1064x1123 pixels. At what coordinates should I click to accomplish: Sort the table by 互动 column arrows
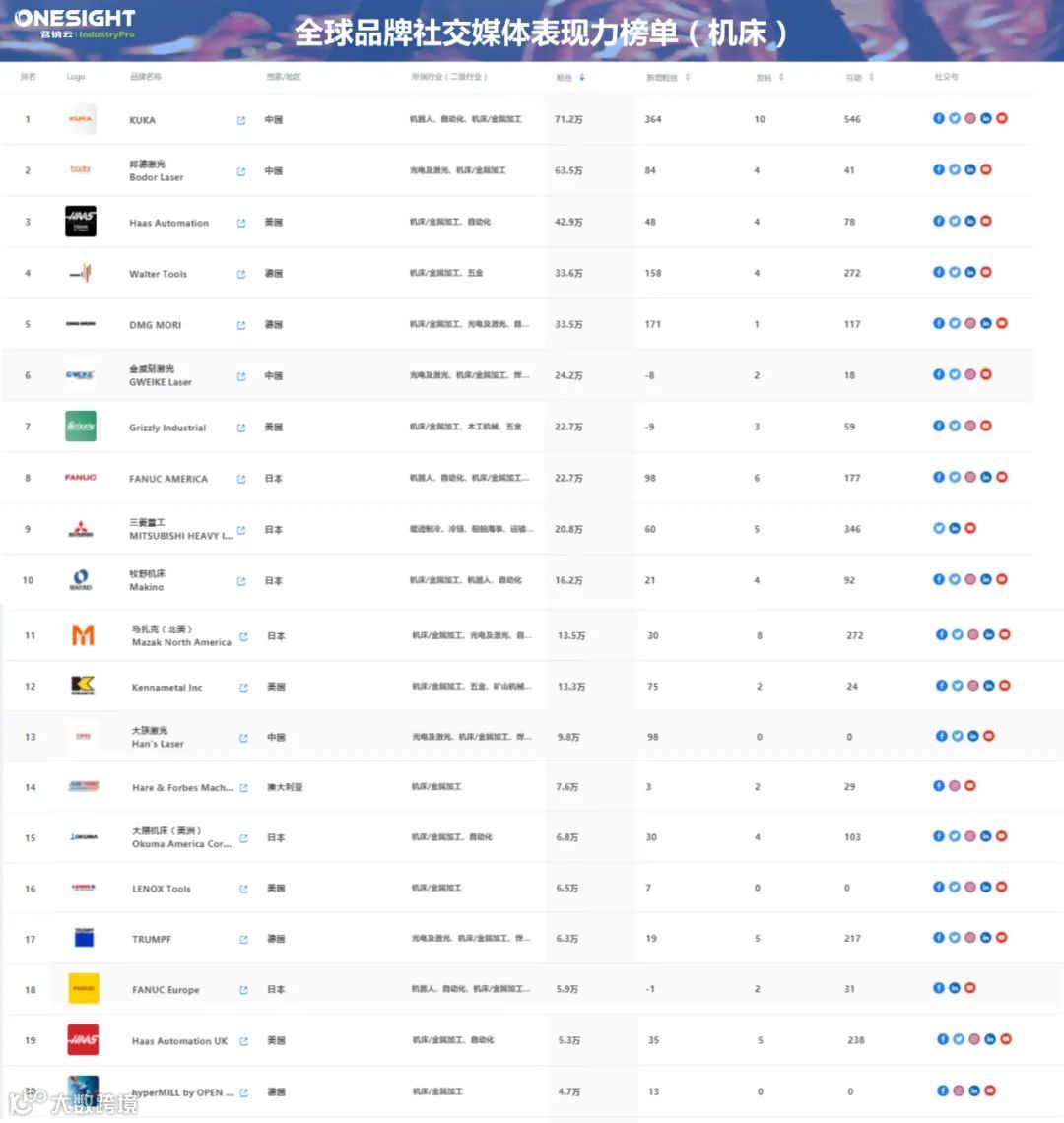871,78
